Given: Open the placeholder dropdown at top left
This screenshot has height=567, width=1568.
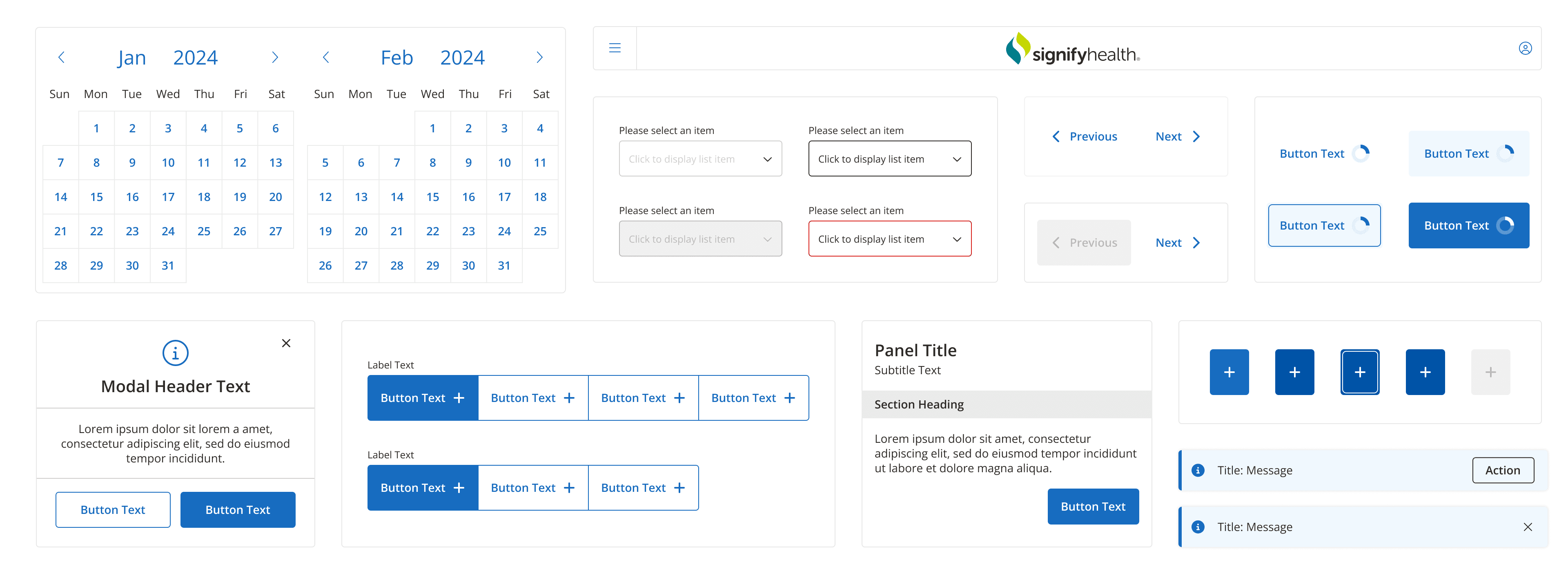Looking at the screenshot, I should tap(700, 159).
